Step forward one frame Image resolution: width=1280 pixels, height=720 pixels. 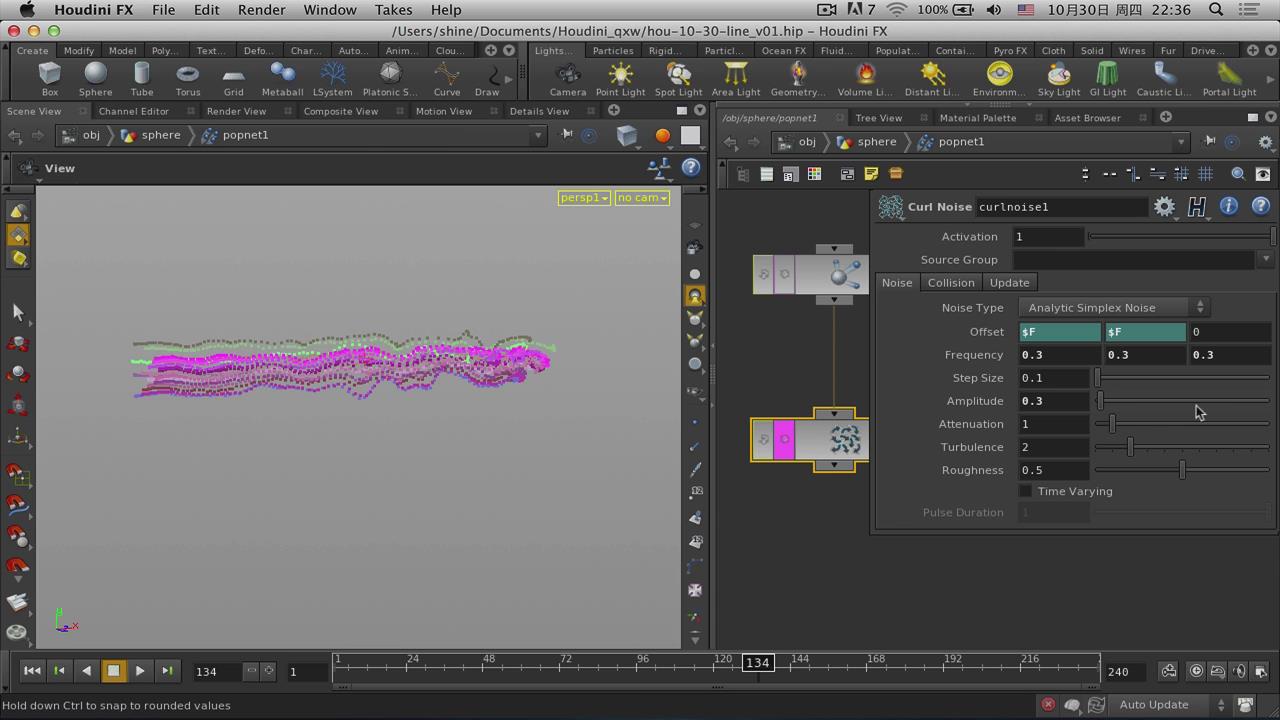167,671
